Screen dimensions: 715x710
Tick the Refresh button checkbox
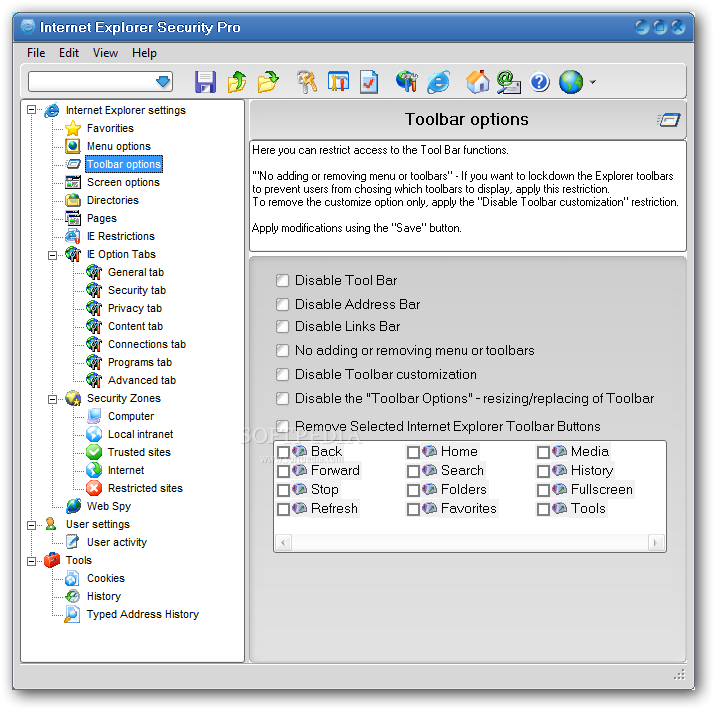tap(283, 509)
